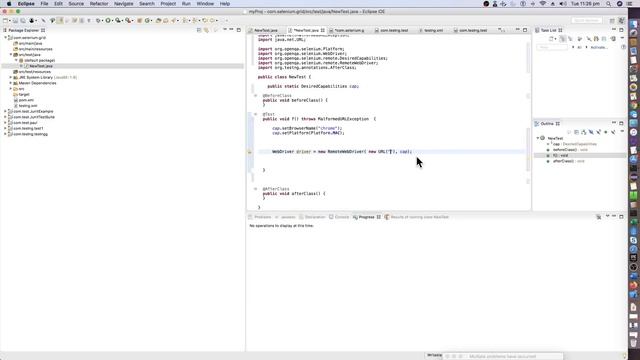Click the Save toolbar icon
The image size is (640, 360).
pyautogui.click(x=15, y=20)
